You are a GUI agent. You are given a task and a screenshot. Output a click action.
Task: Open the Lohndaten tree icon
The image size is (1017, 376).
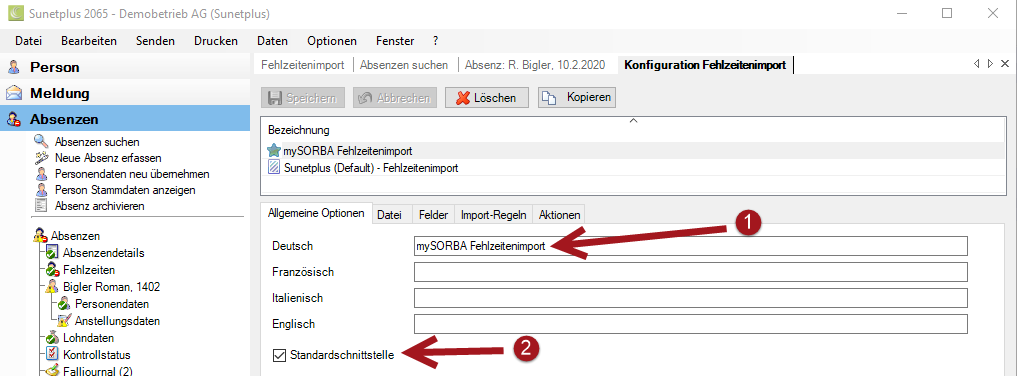point(53,338)
